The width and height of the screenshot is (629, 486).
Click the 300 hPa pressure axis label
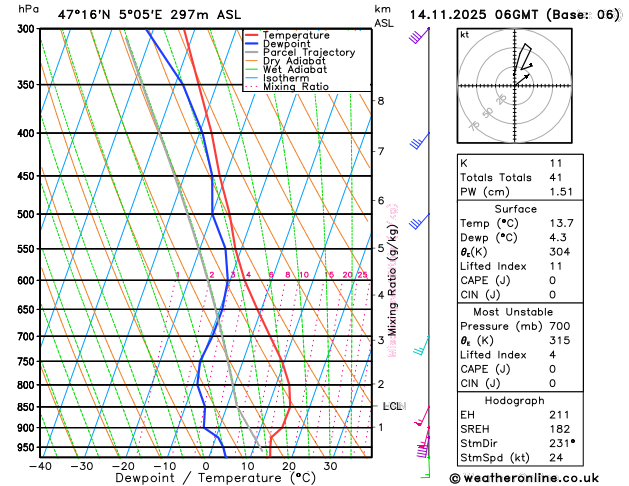pyautogui.click(x=26, y=29)
